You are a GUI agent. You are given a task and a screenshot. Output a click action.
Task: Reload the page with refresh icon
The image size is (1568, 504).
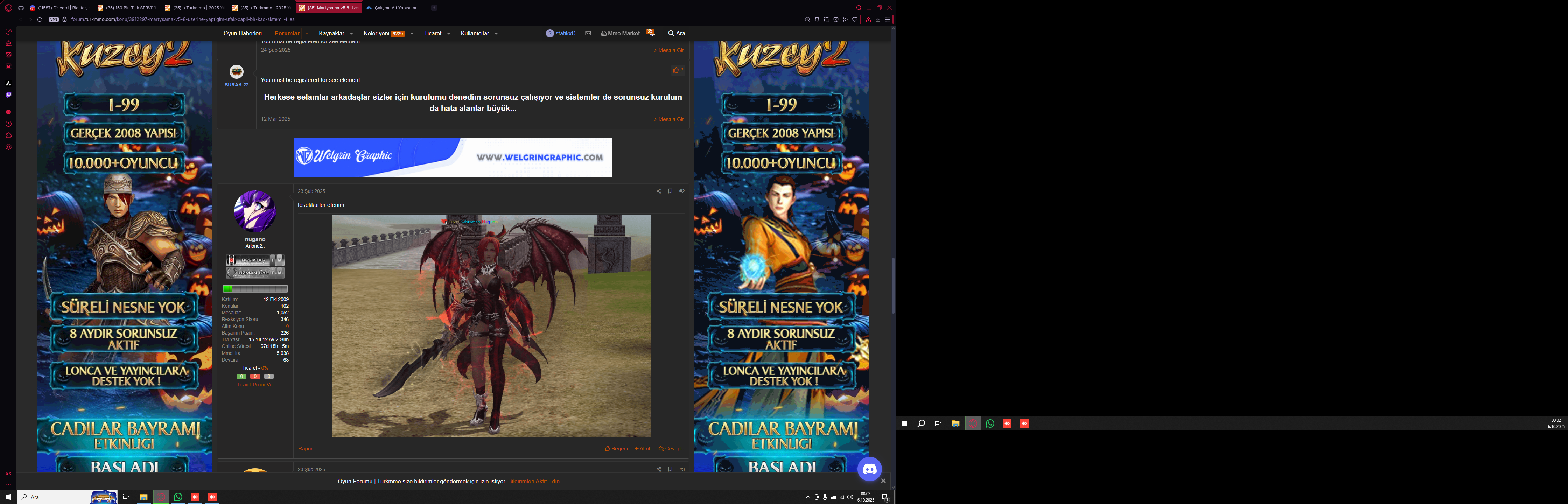[x=40, y=20]
